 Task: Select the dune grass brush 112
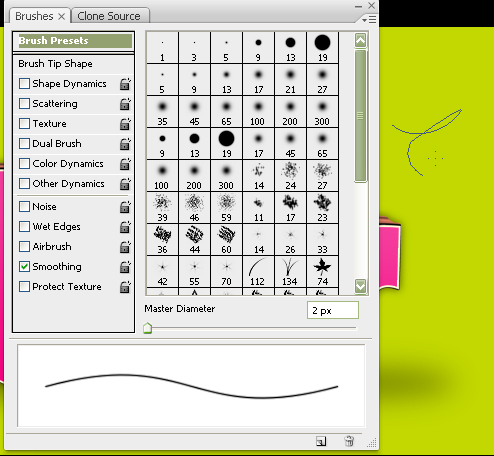[x=258, y=272]
